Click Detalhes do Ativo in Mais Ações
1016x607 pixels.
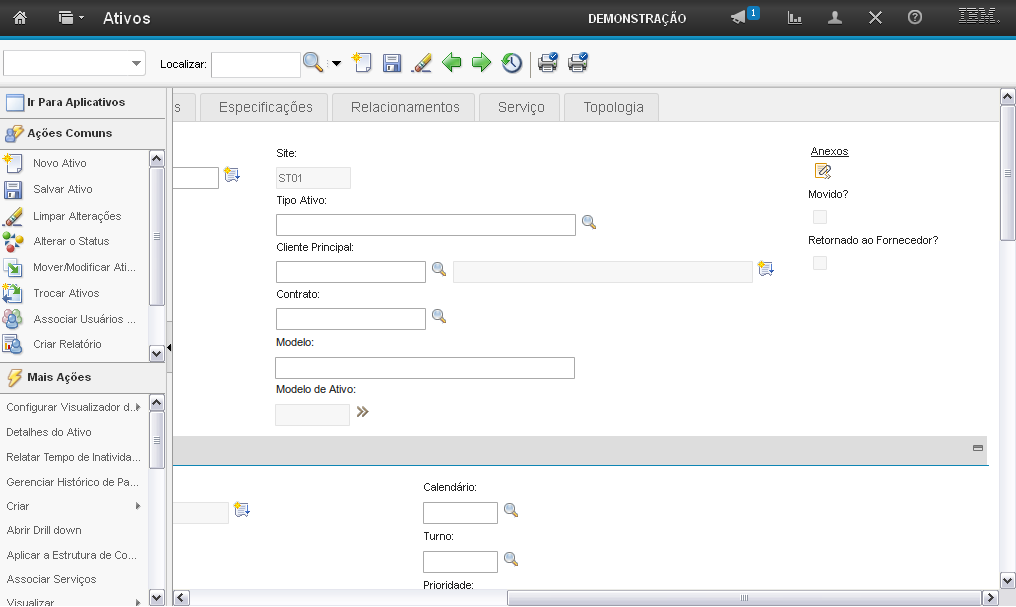coord(49,432)
